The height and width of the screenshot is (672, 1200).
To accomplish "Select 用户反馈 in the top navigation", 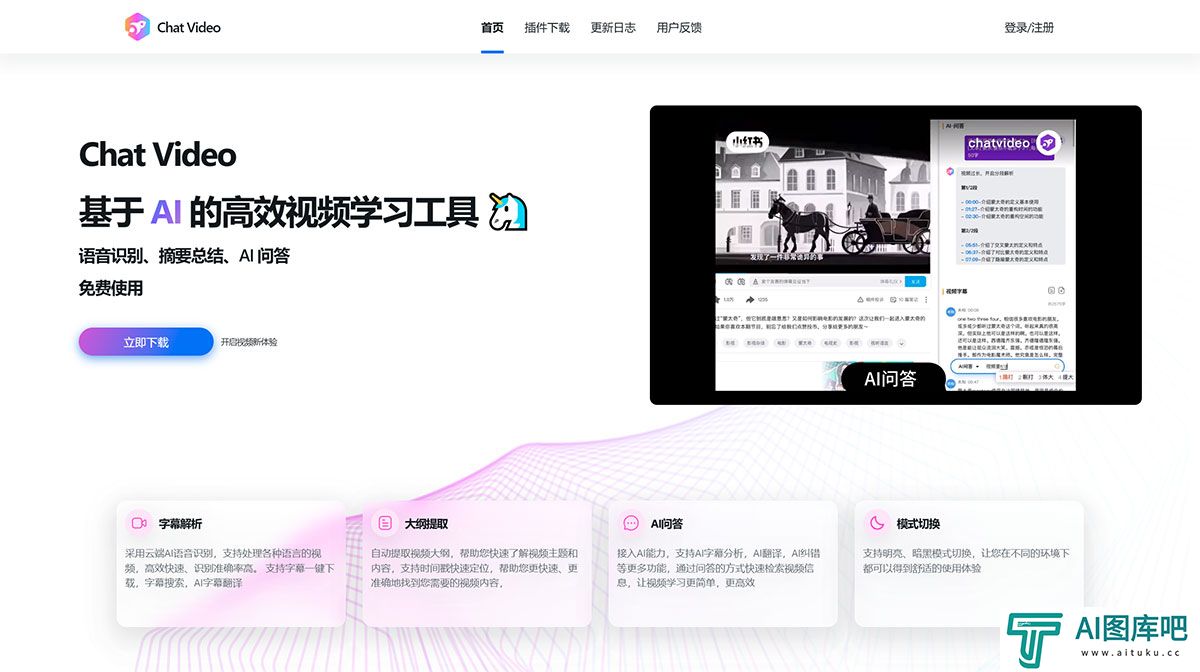I will coord(679,28).
